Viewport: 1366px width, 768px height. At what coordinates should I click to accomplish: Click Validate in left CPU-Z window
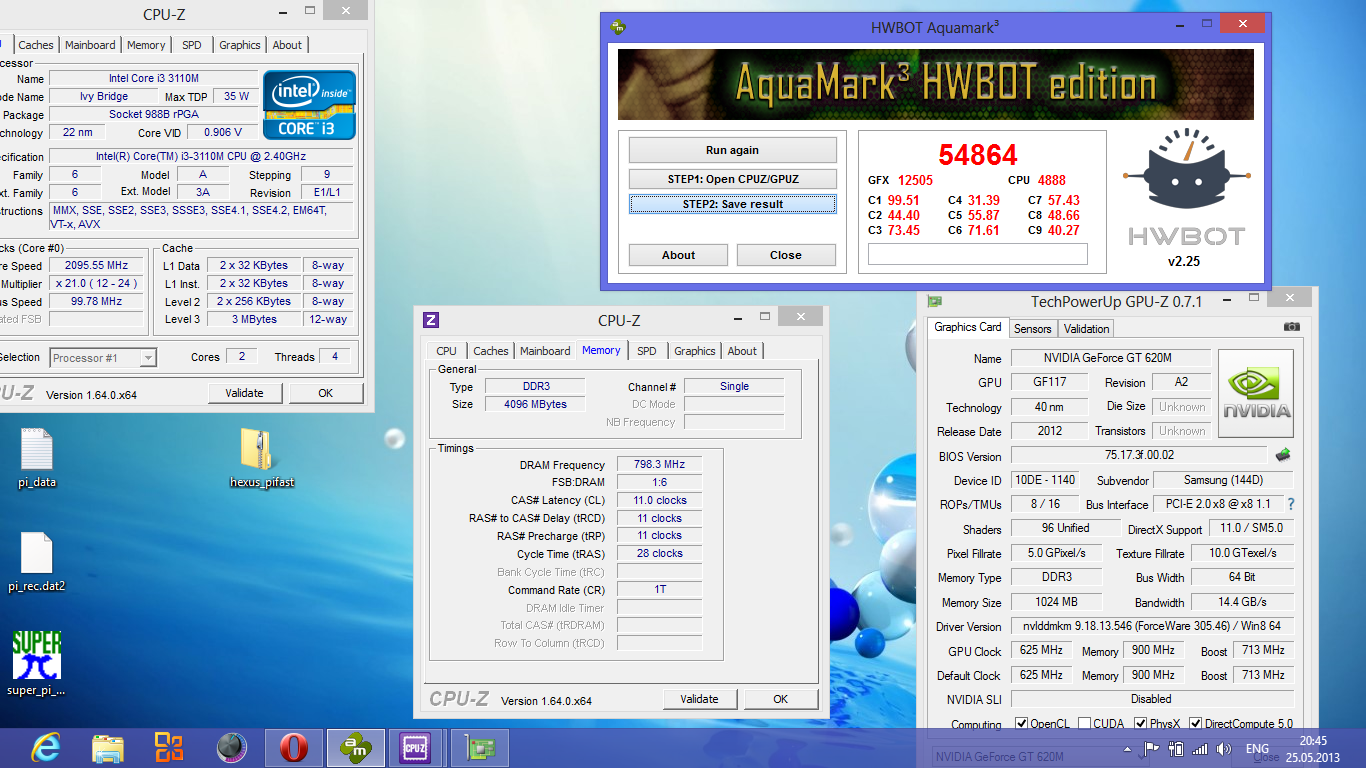click(244, 393)
